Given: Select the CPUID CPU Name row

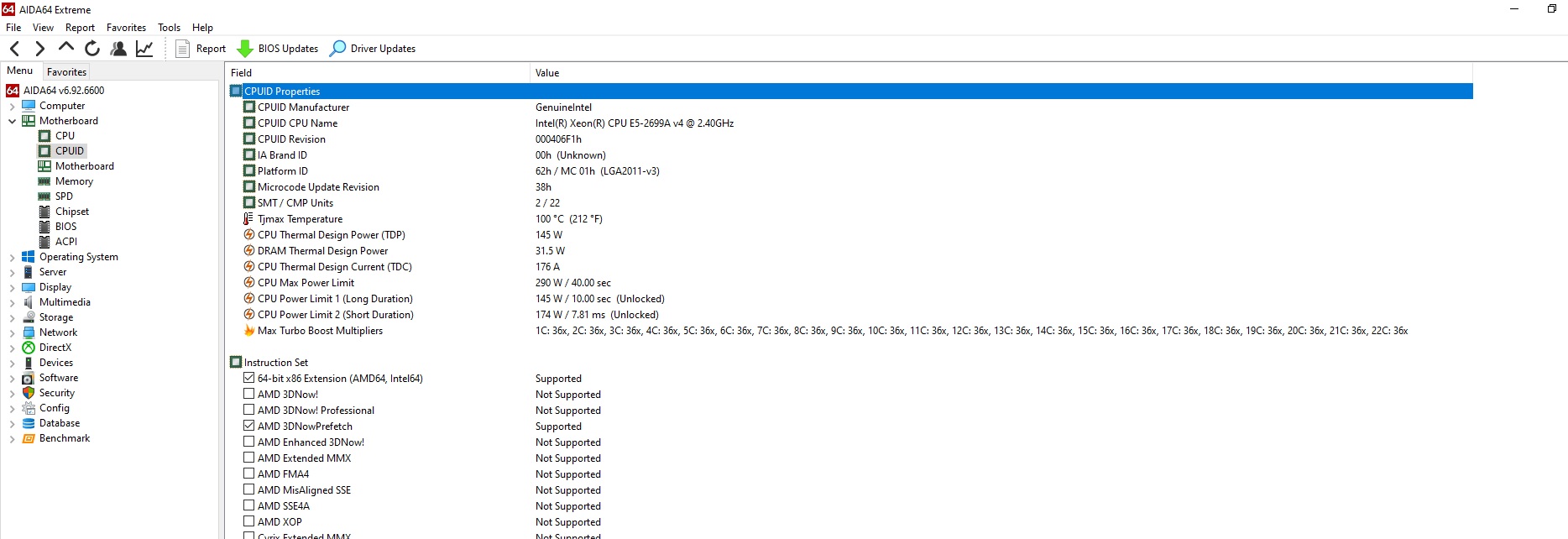Looking at the screenshot, I should click(x=849, y=123).
